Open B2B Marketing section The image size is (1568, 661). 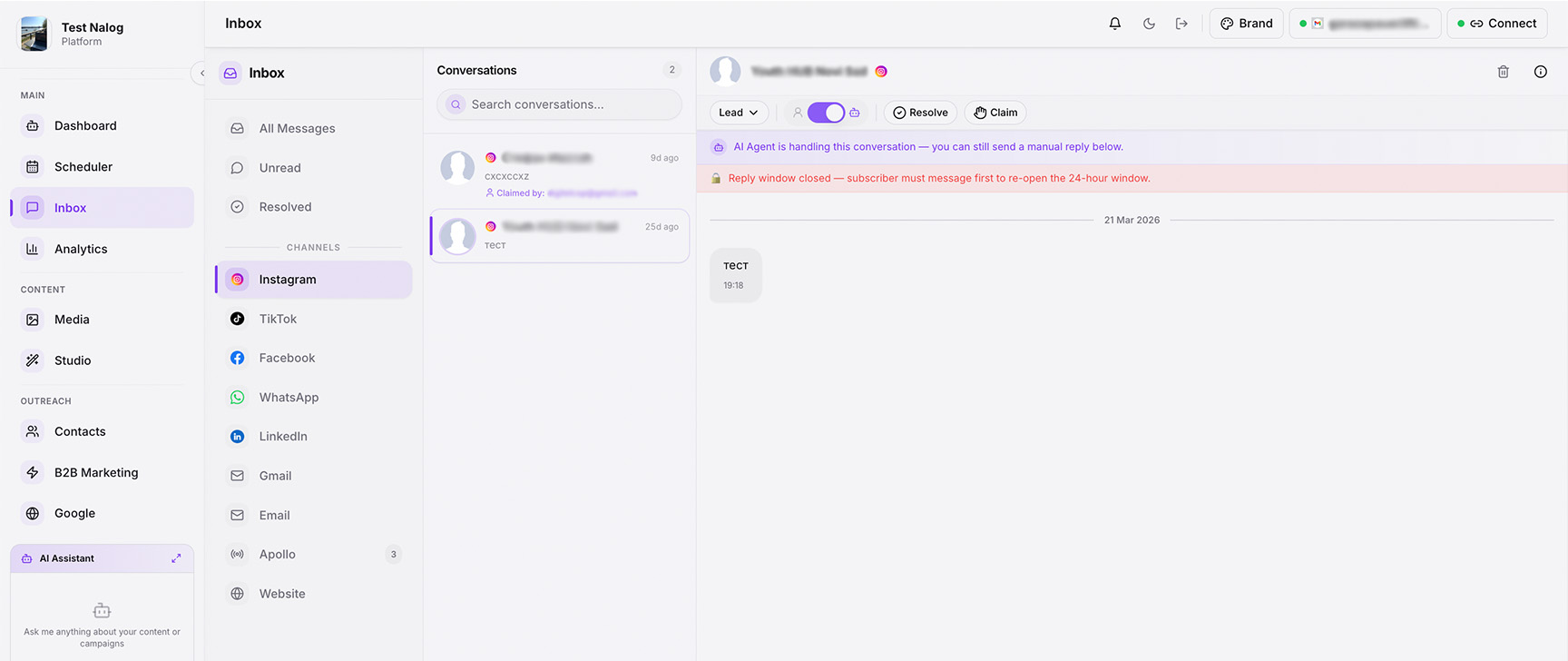click(x=102, y=472)
